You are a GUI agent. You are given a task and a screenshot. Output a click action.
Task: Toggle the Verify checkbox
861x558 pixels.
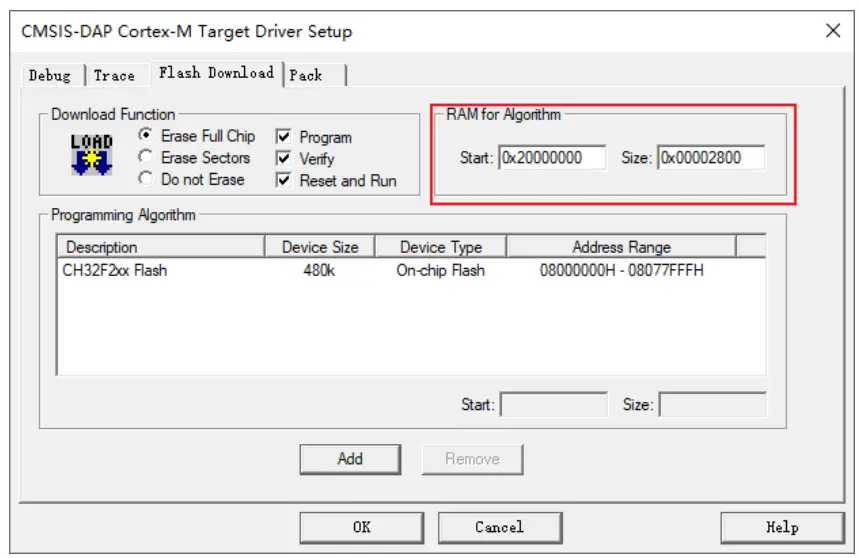(x=283, y=158)
